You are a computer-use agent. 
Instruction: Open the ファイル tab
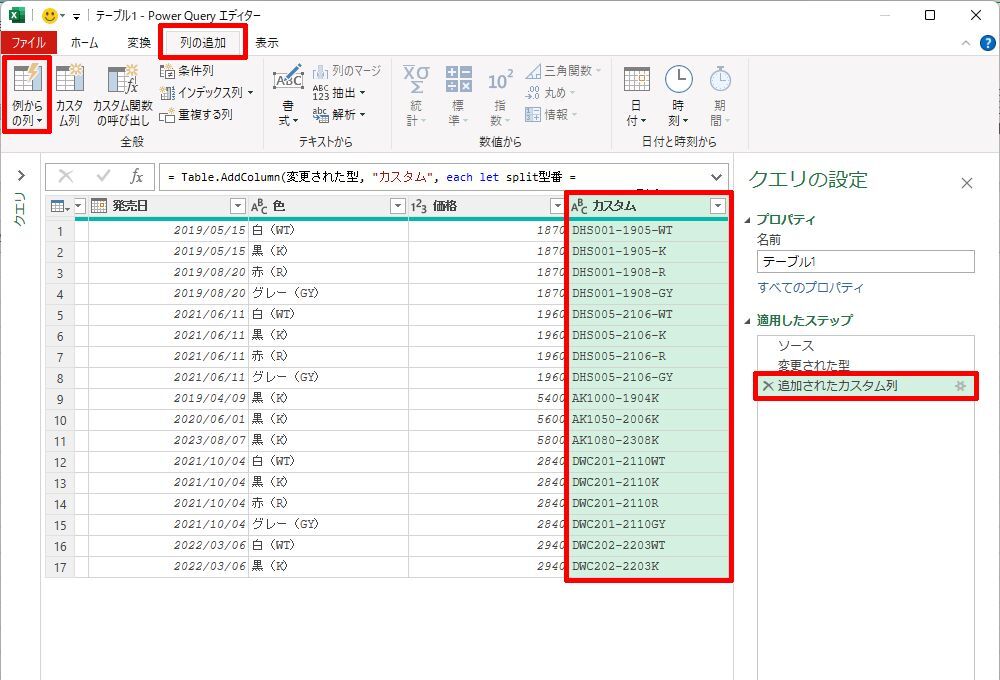28,43
